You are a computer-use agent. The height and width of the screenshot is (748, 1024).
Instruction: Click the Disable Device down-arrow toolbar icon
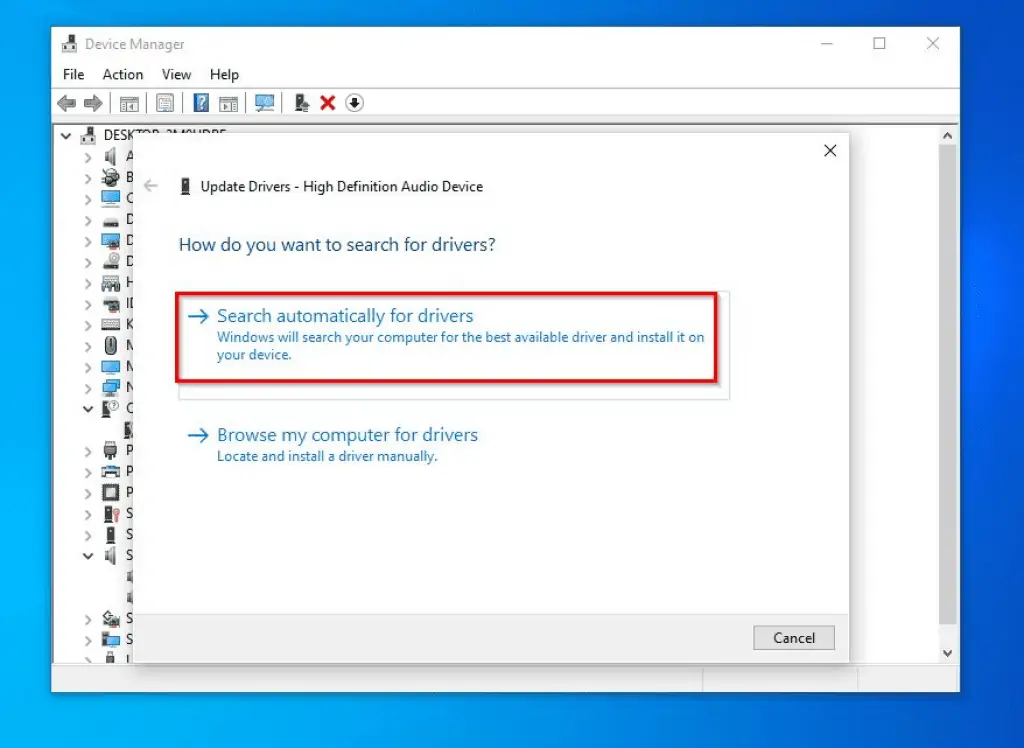tap(355, 103)
